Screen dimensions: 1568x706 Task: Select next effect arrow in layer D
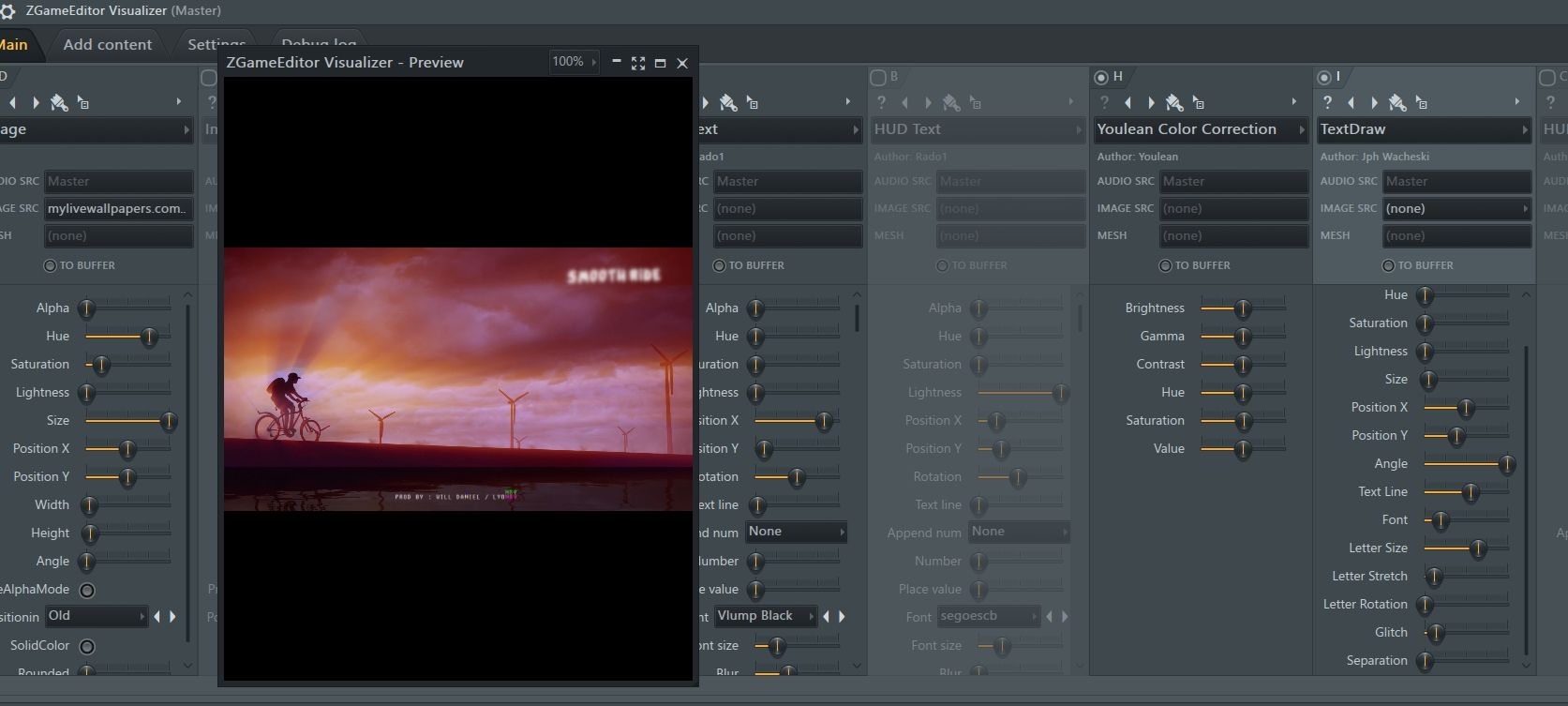click(x=36, y=102)
